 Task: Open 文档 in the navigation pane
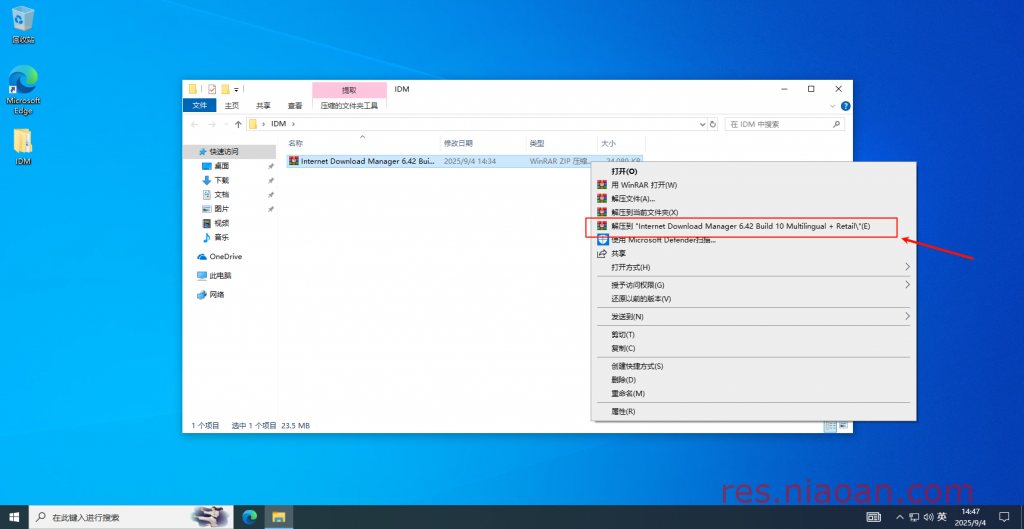pyautogui.click(x=221, y=195)
